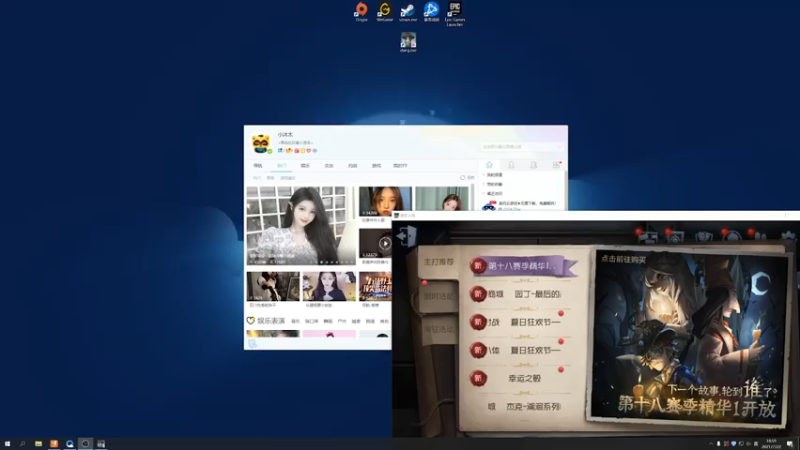The width and height of the screenshot is (800, 450).
Task: Open the bottom-left stream thumbnail in YY
Action: tap(273, 286)
